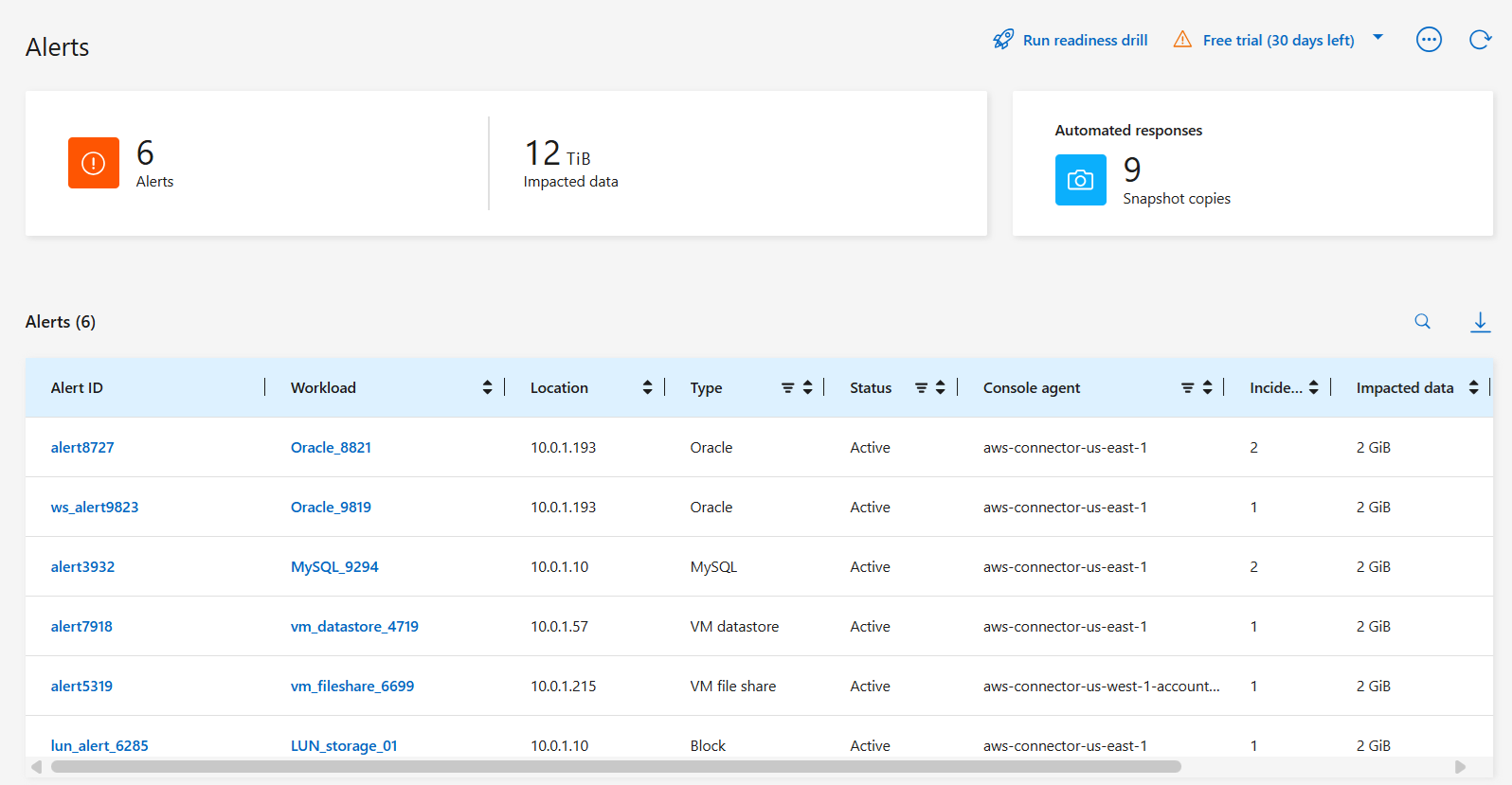Open the filter on the Type column
The image size is (1512, 785).
[787, 387]
